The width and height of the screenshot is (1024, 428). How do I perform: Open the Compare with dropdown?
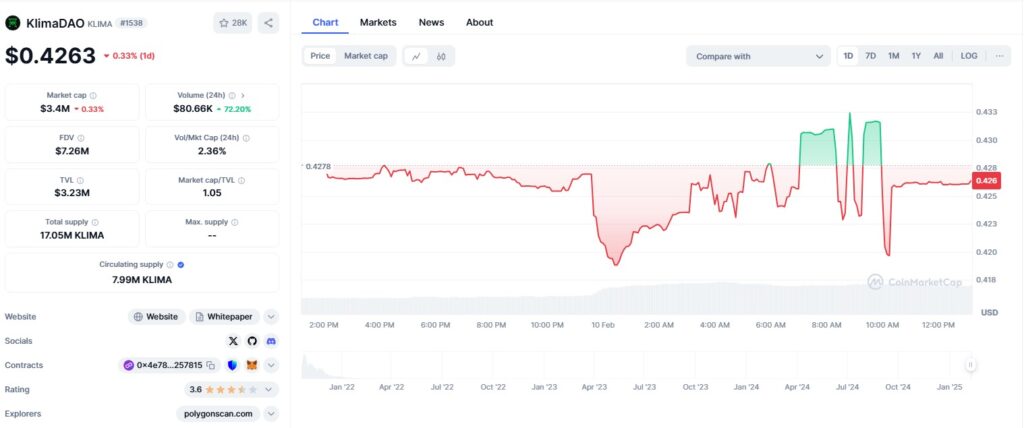758,56
